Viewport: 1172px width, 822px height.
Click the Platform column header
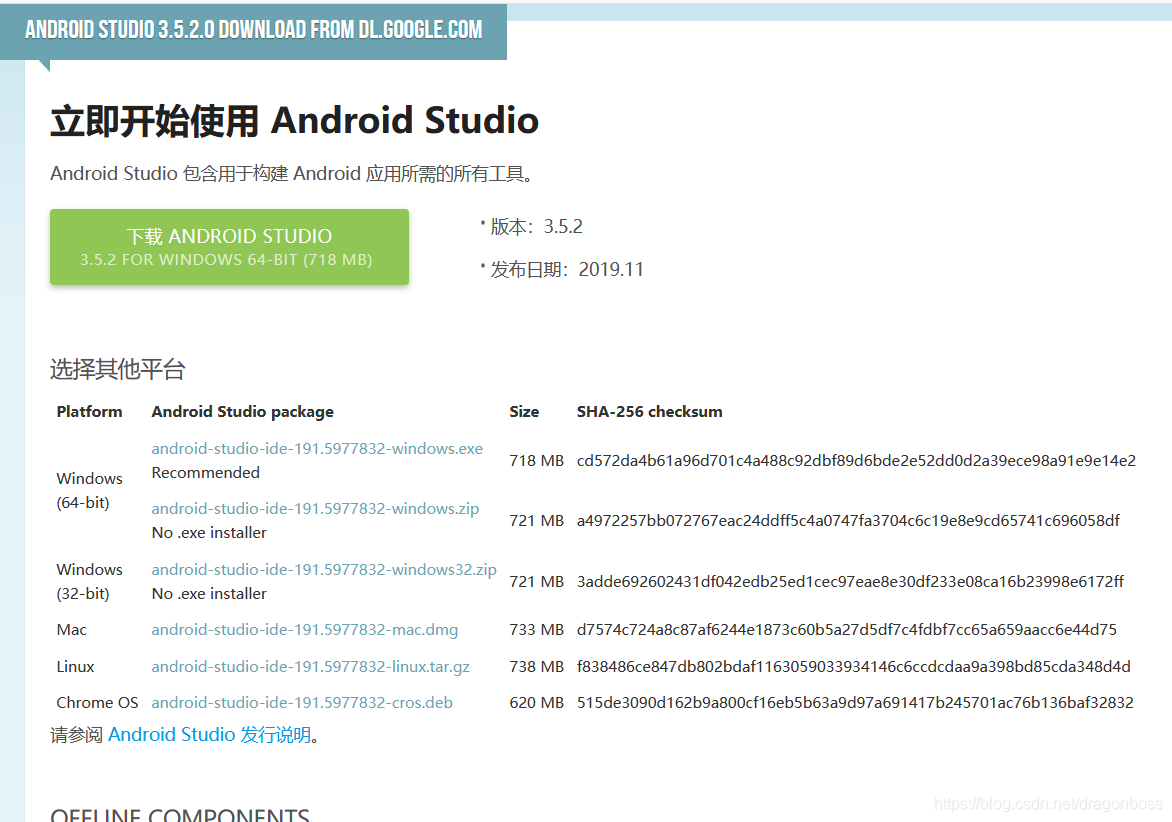point(89,411)
